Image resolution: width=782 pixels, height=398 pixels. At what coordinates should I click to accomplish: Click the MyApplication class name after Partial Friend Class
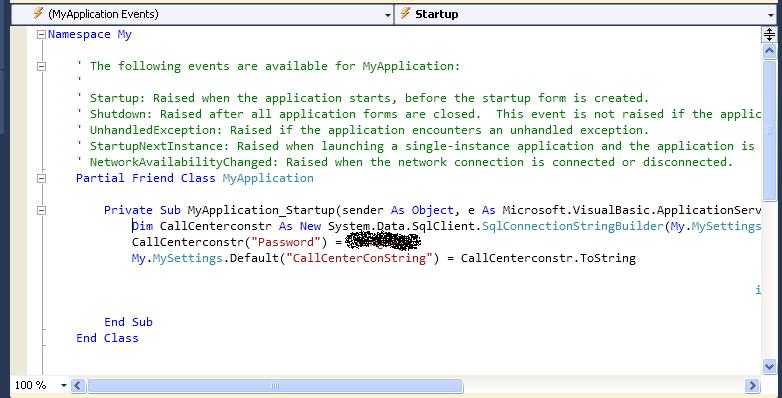[x=268, y=178]
